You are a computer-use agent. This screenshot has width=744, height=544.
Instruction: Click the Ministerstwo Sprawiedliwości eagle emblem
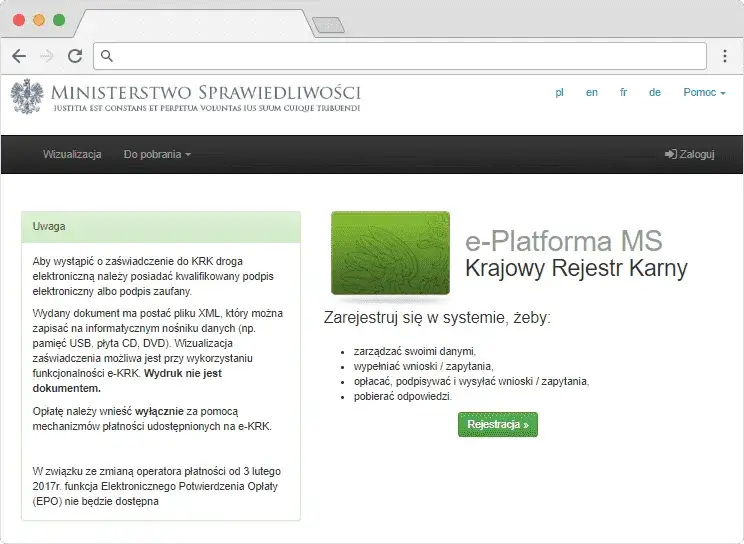tap(27, 96)
